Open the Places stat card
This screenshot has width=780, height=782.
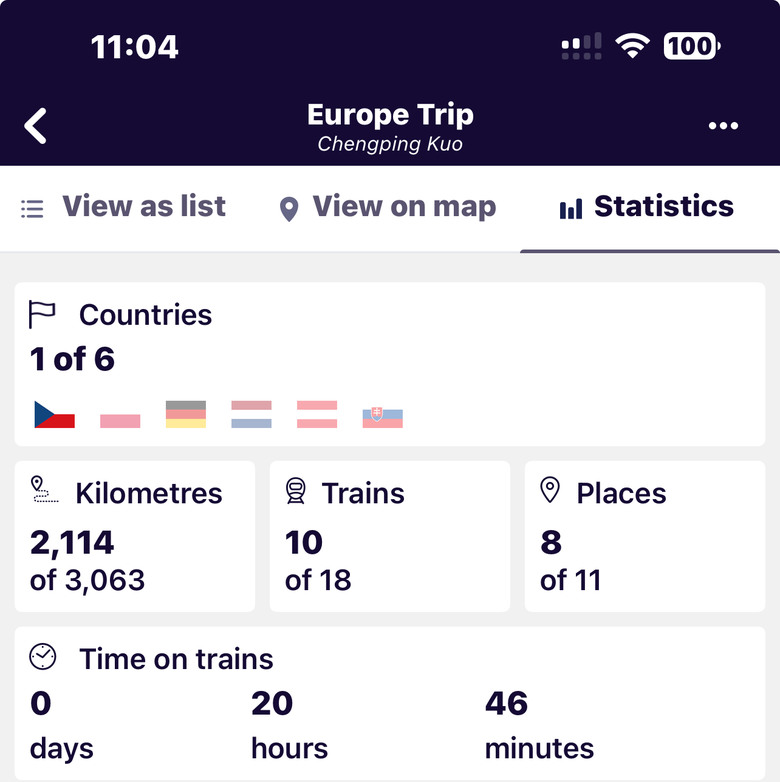(x=645, y=536)
